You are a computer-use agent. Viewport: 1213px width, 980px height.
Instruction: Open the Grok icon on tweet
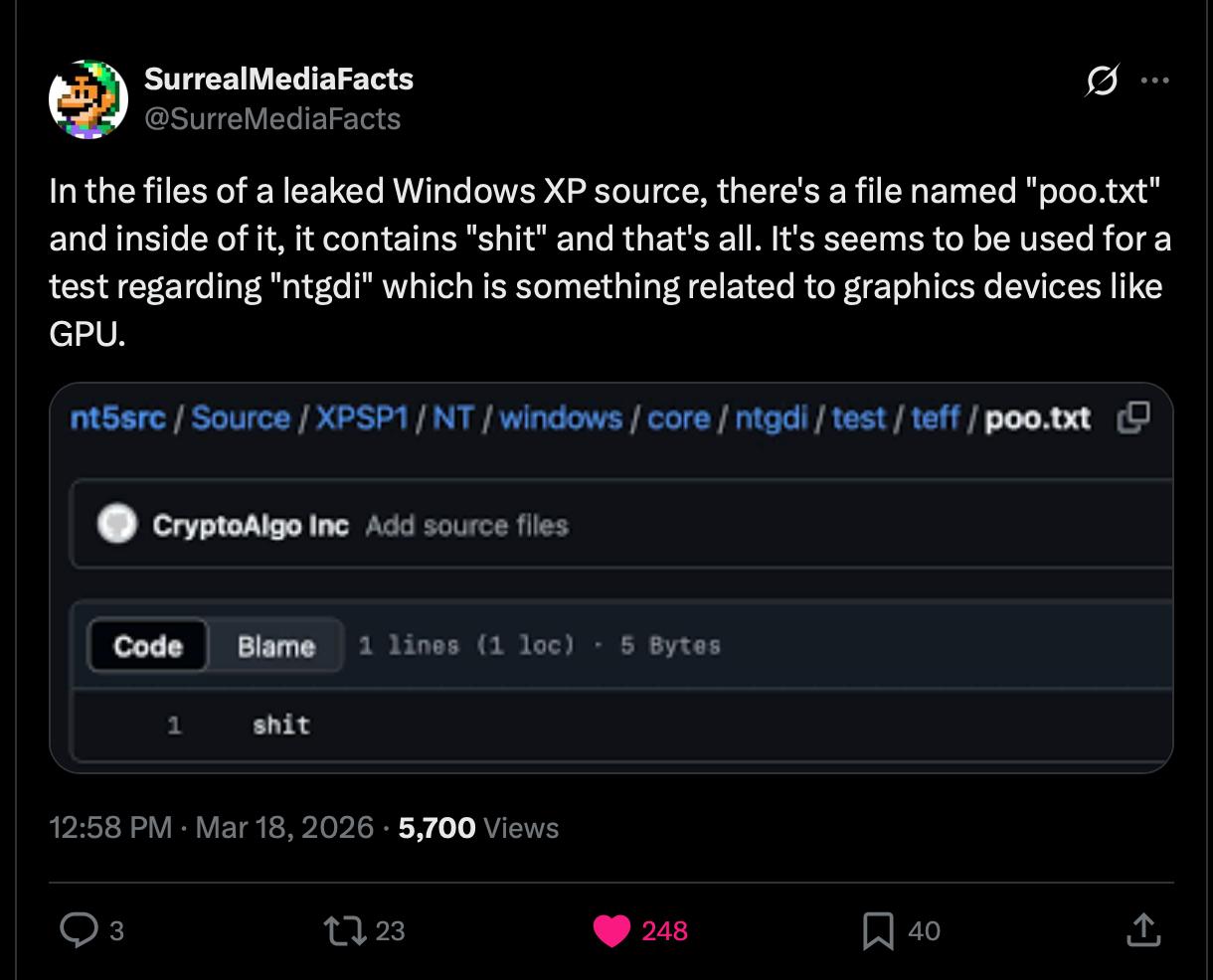1101,80
